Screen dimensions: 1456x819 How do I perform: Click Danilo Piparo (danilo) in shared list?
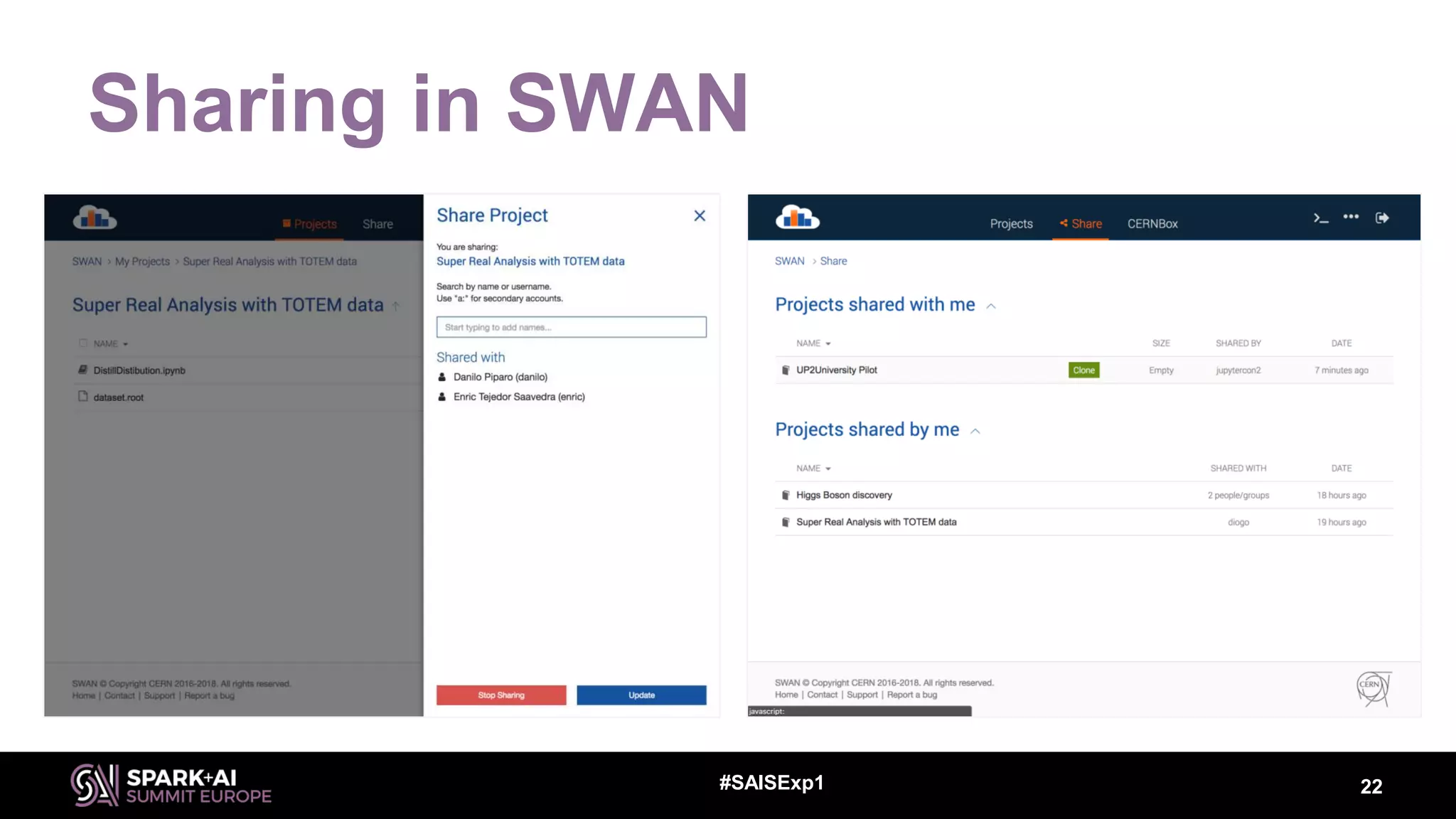(x=500, y=378)
